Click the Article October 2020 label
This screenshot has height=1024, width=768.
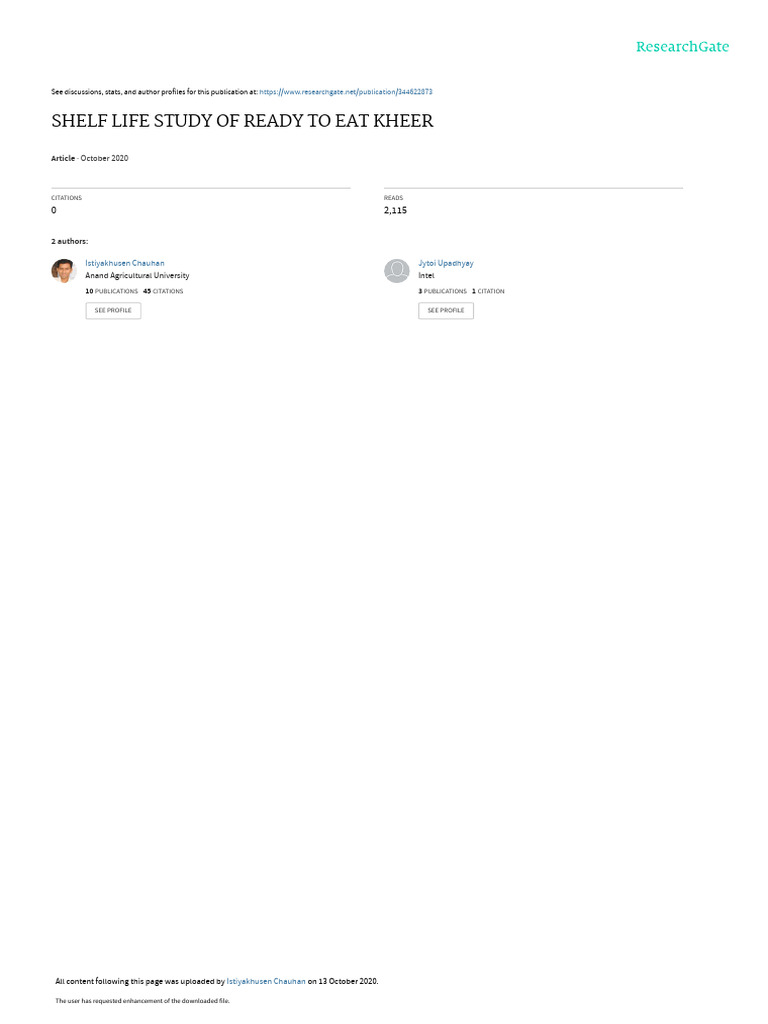[89, 158]
